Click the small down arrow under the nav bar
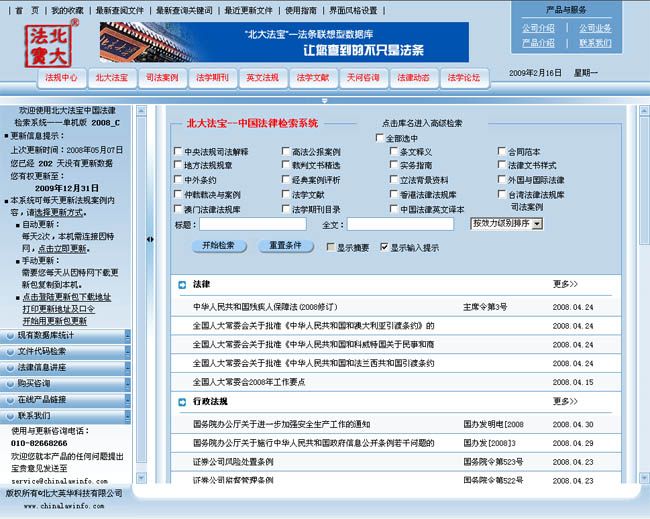Screen dimensions: 650x519 tap(325, 101)
